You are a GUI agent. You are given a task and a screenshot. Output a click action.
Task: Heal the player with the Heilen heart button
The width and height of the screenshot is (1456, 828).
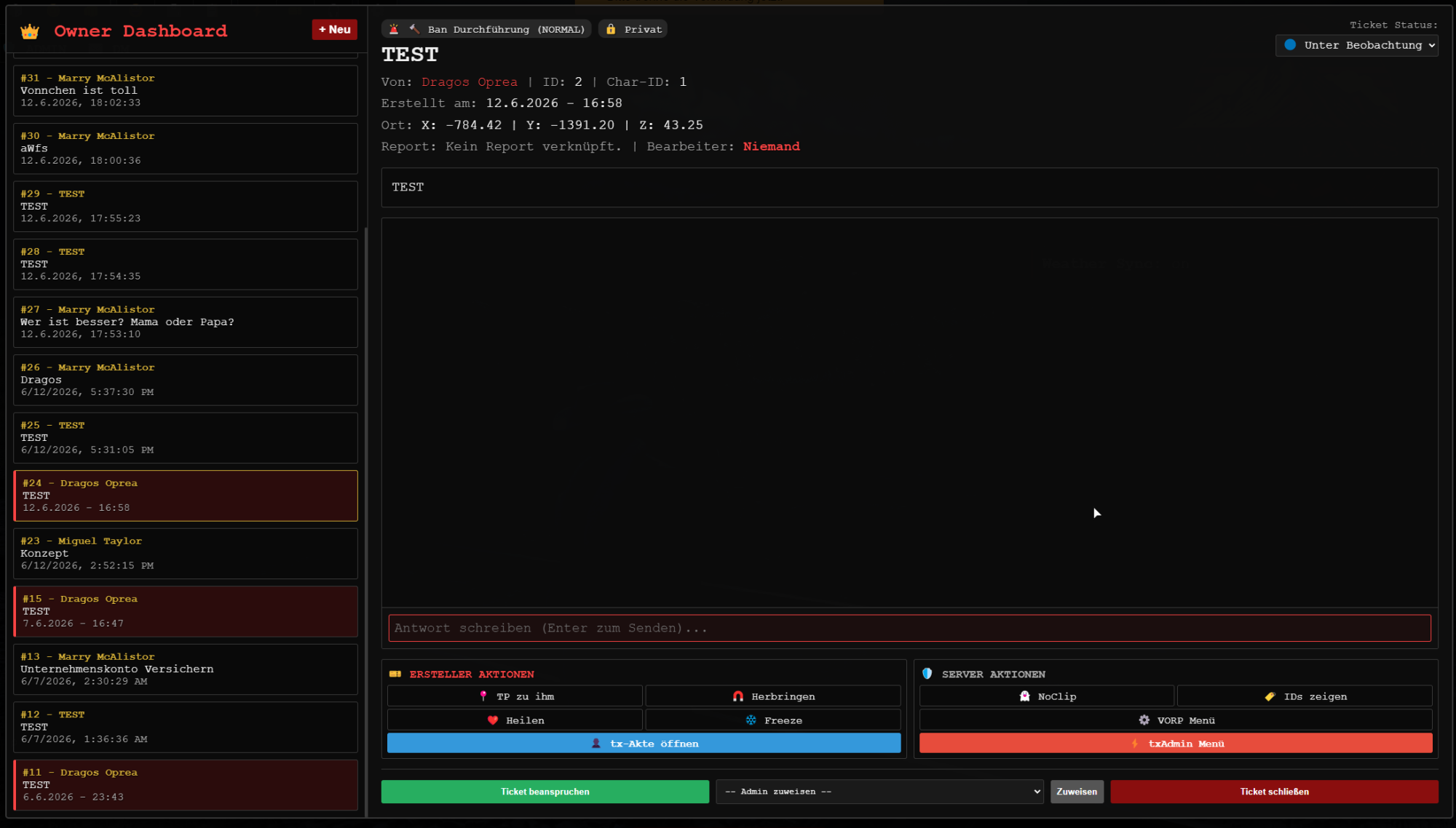point(515,720)
